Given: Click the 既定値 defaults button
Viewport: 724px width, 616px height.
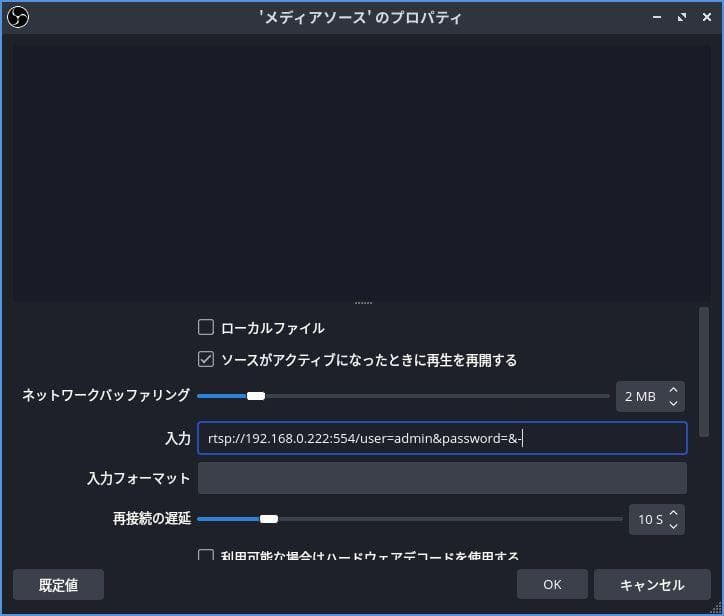Looking at the screenshot, I should click(58, 585).
